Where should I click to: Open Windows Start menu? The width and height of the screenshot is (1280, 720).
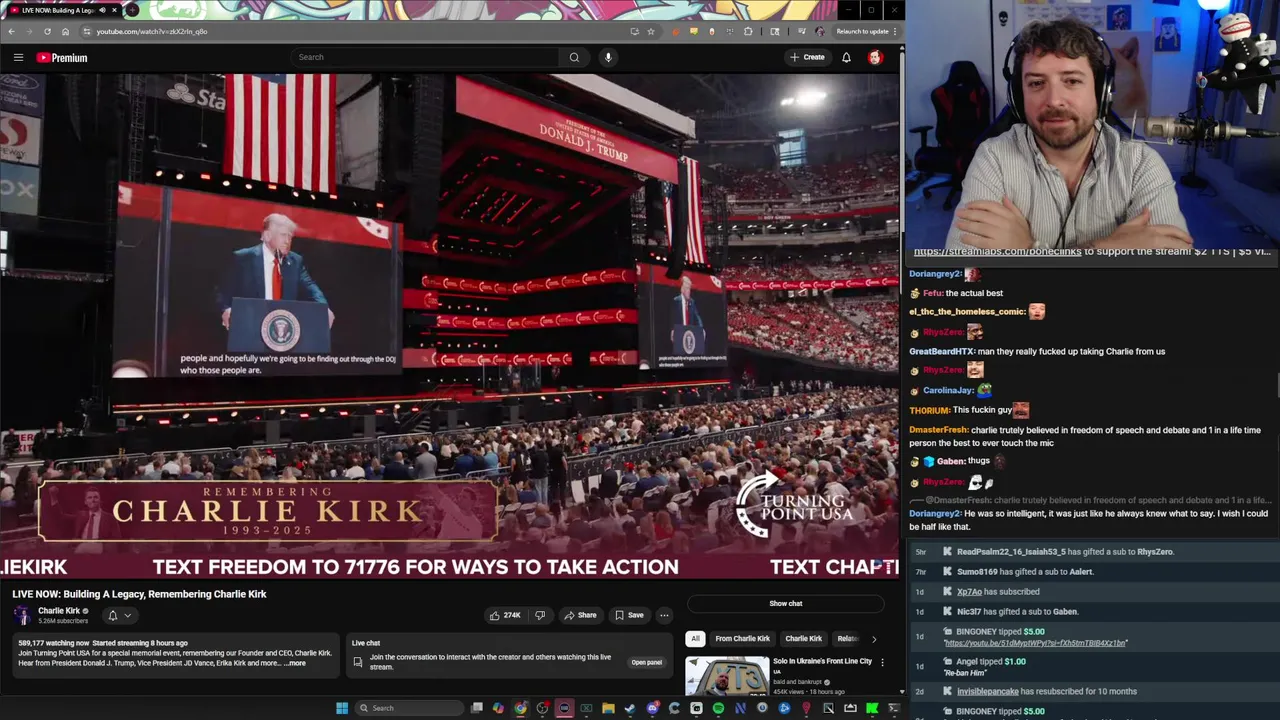point(342,708)
